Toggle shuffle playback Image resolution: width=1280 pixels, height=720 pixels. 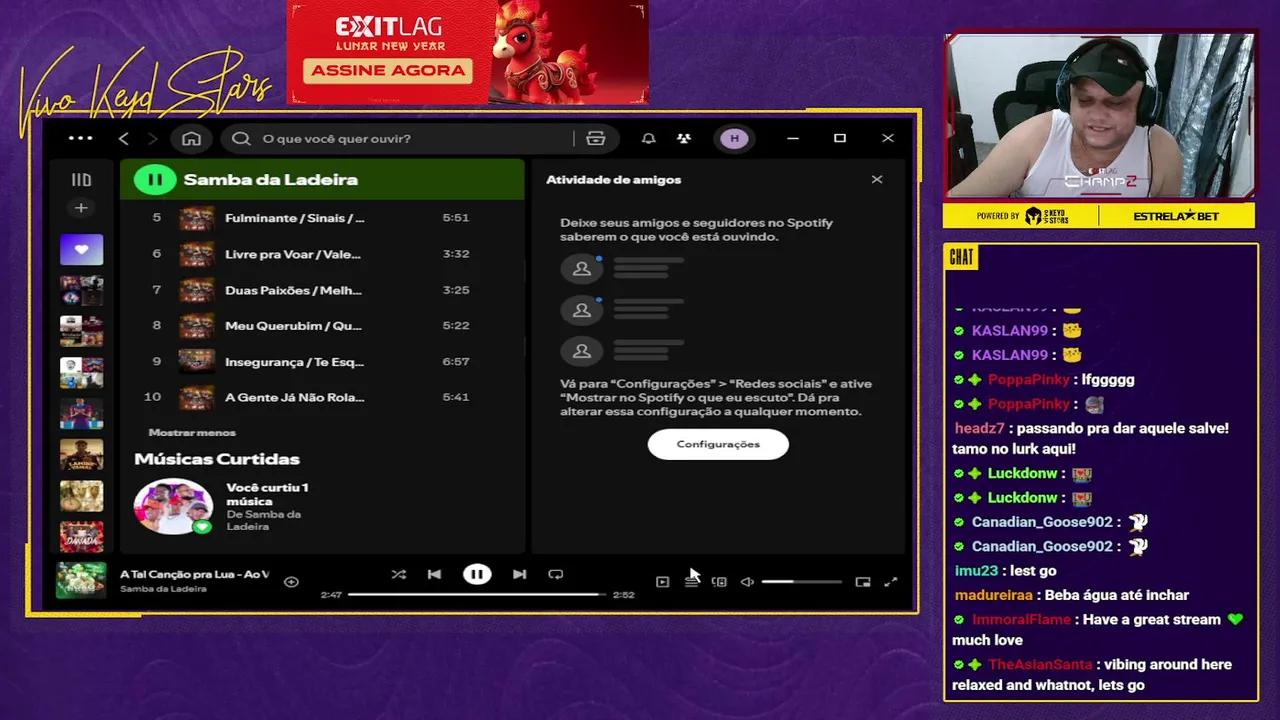(398, 574)
